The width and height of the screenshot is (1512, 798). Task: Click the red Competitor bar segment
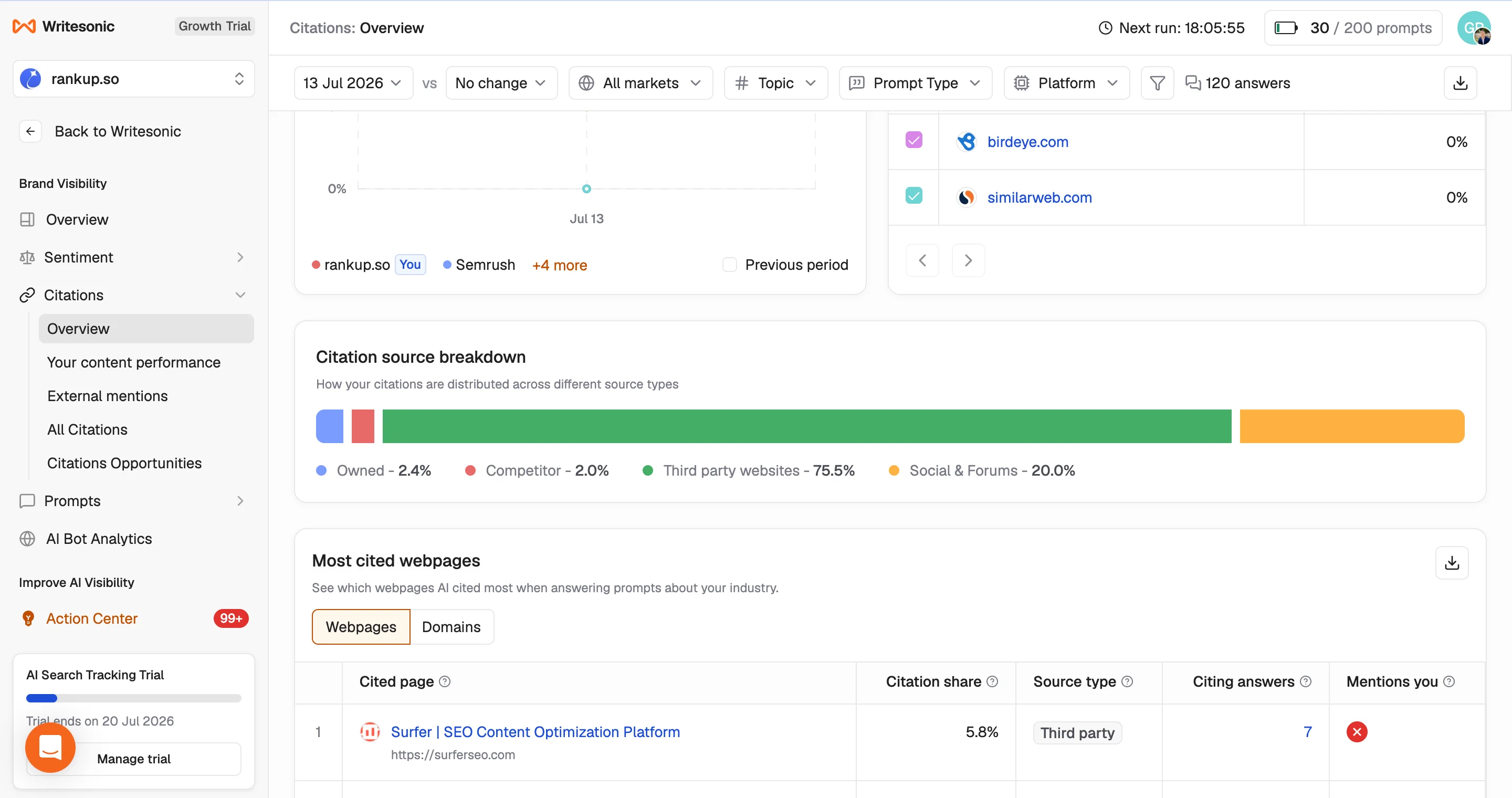(x=363, y=427)
